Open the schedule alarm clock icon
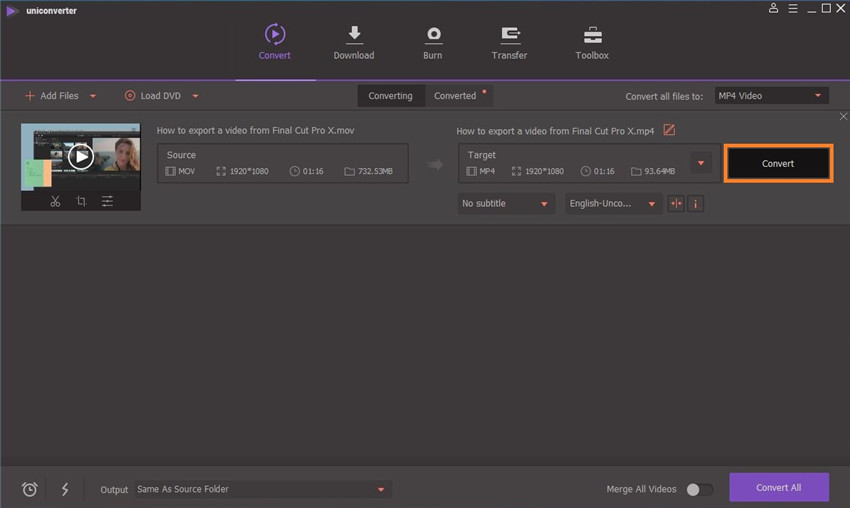Image resolution: width=850 pixels, height=508 pixels. (30, 490)
